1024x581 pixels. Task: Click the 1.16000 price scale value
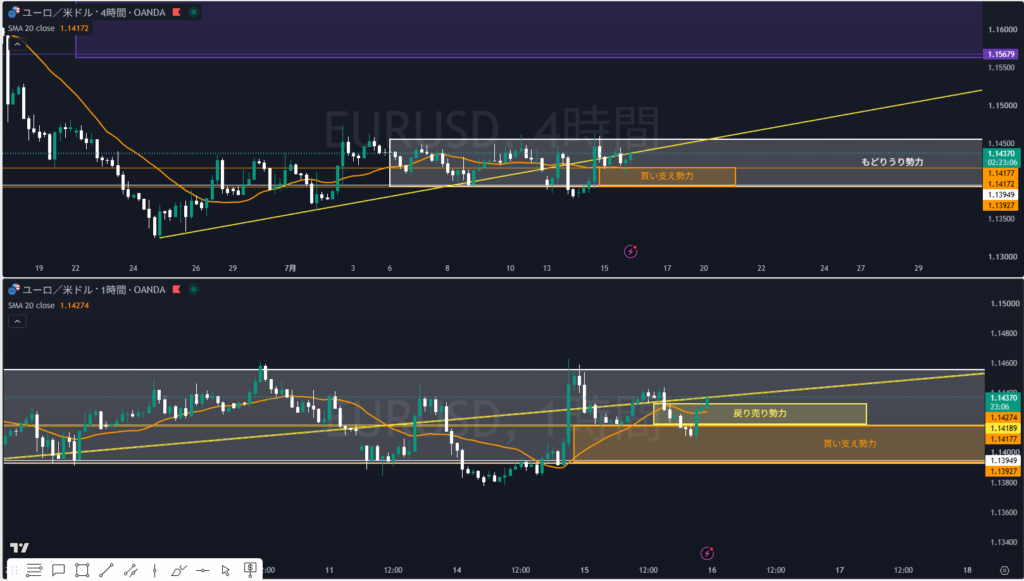click(1002, 29)
